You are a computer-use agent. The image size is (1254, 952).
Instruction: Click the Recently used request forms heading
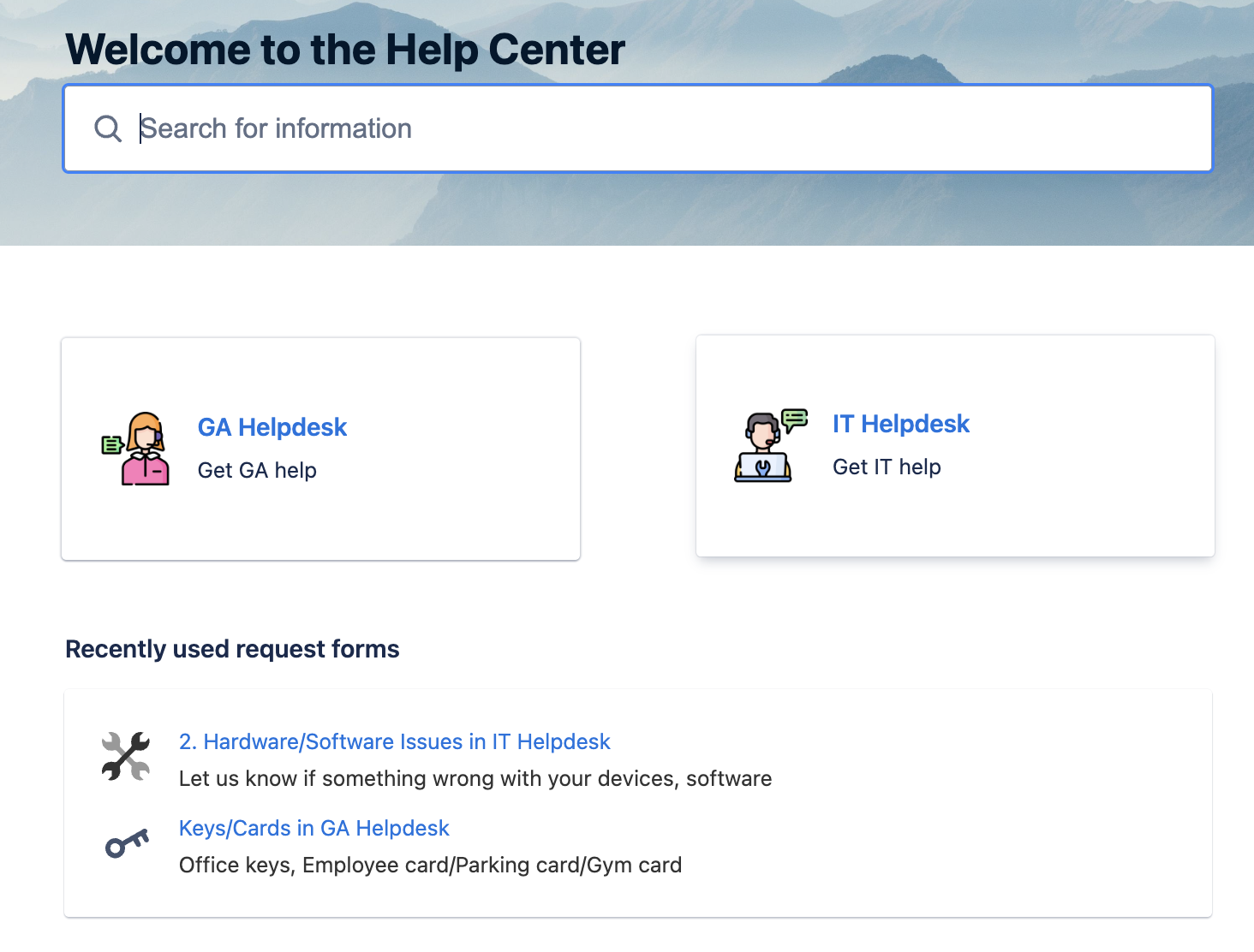click(231, 649)
